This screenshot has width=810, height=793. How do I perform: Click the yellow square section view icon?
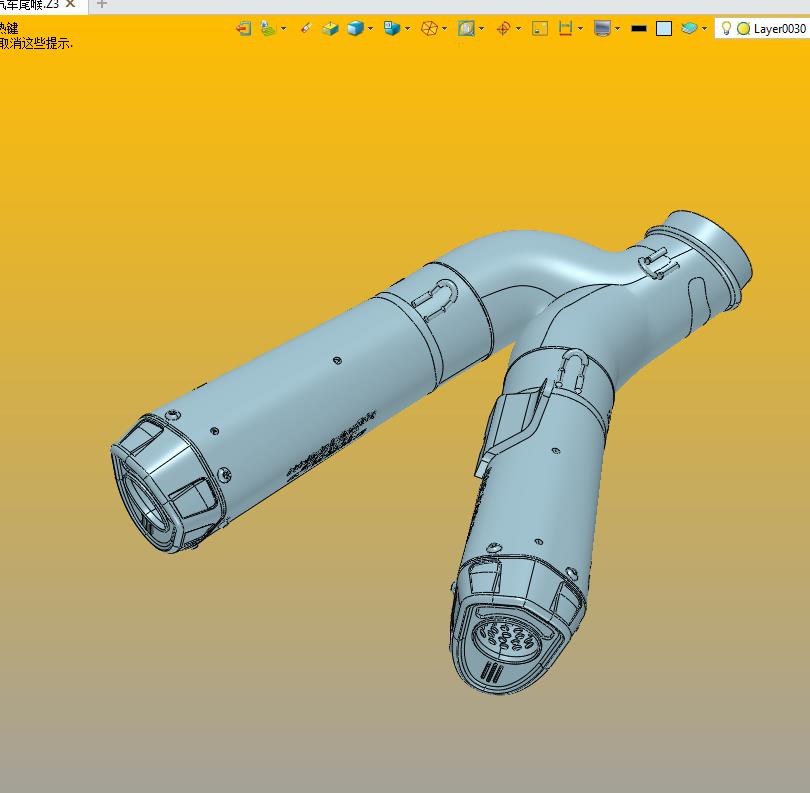click(x=540, y=28)
